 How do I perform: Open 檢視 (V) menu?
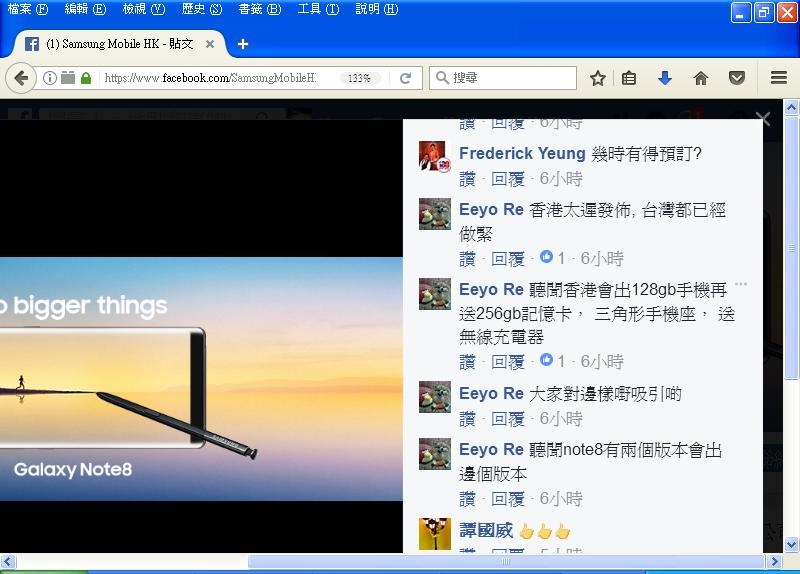[x=144, y=9]
